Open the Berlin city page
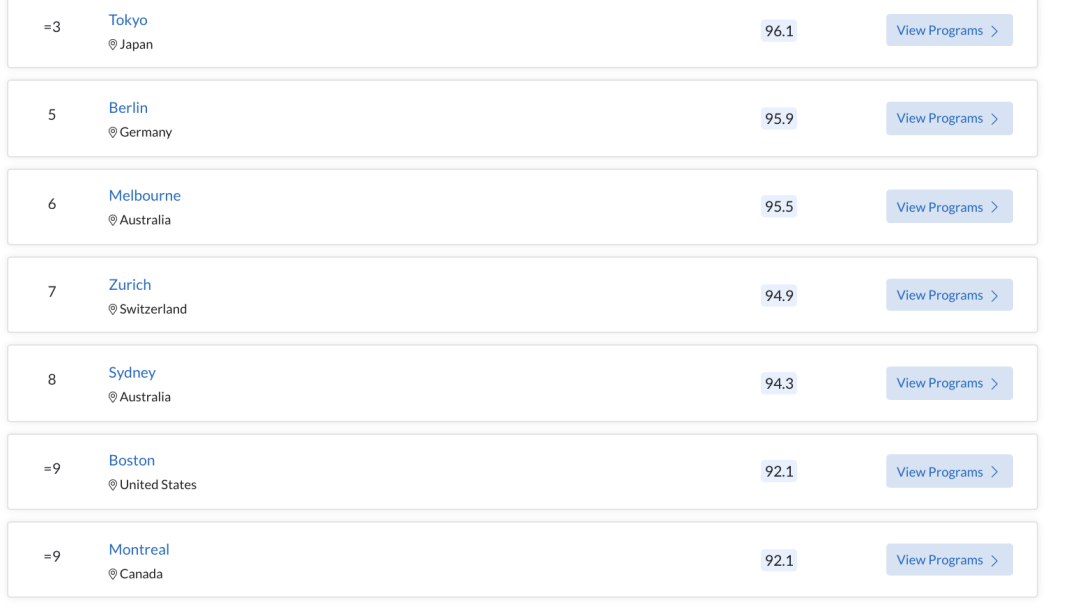Screen dimensions: 1080x609 pos(128,107)
